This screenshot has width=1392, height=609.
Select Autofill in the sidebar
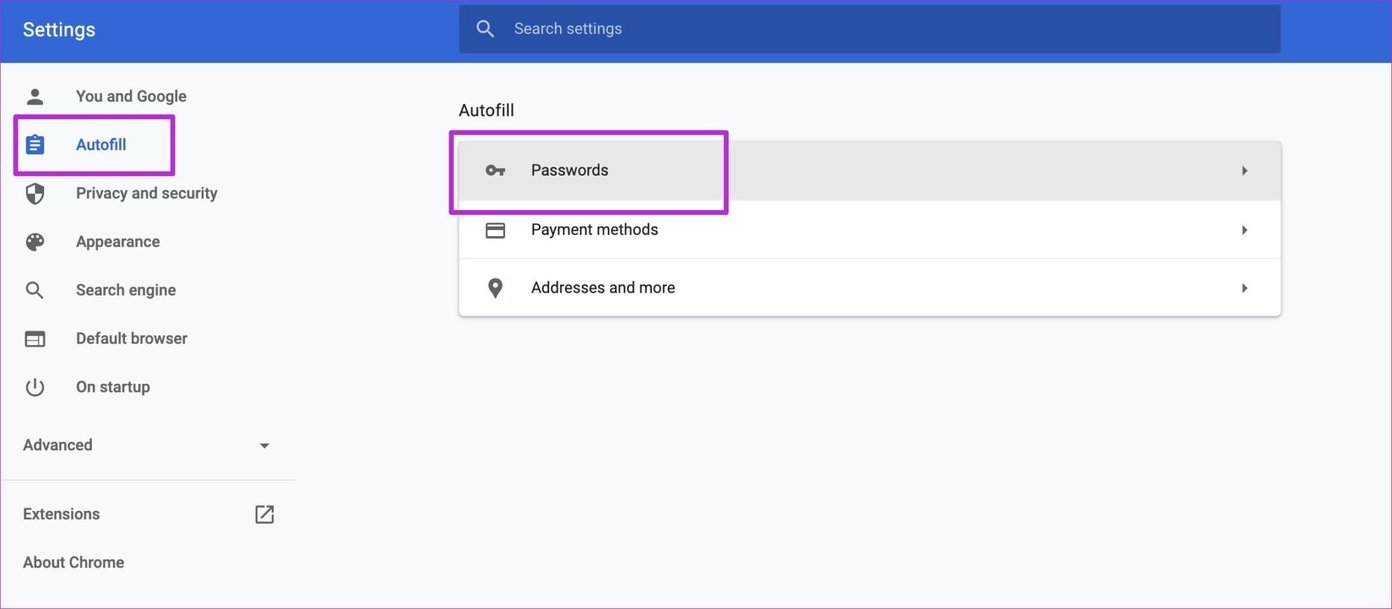pos(101,145)
